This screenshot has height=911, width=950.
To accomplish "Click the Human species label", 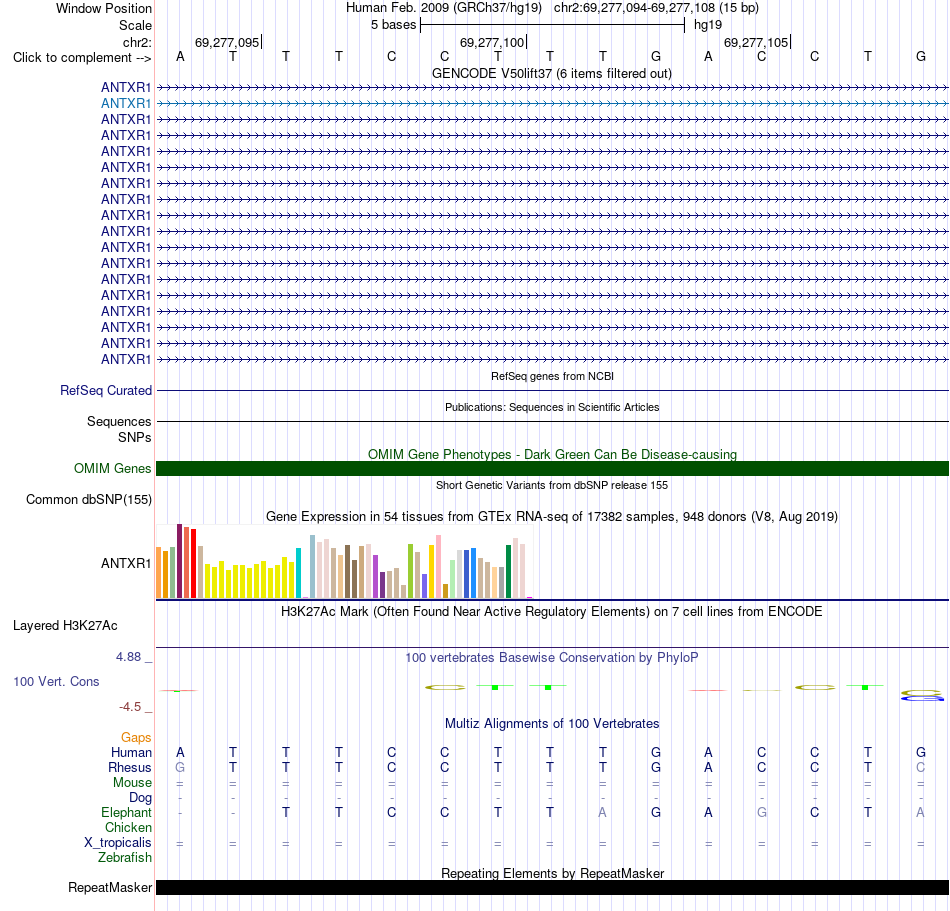I will [x=131, y=752].
